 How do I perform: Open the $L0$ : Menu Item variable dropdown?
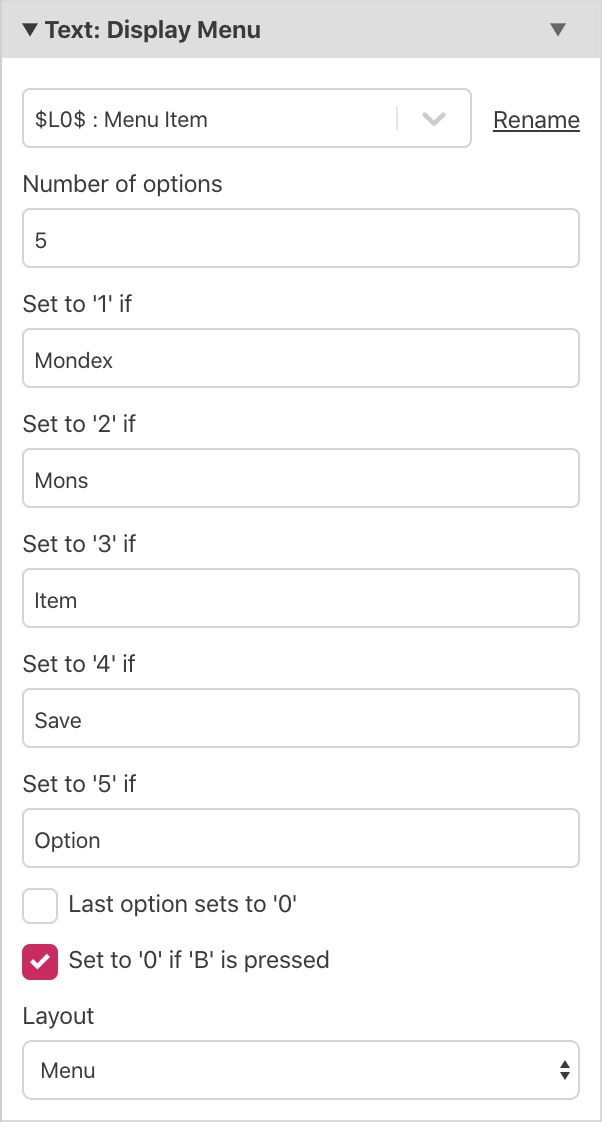click(210, 119)
